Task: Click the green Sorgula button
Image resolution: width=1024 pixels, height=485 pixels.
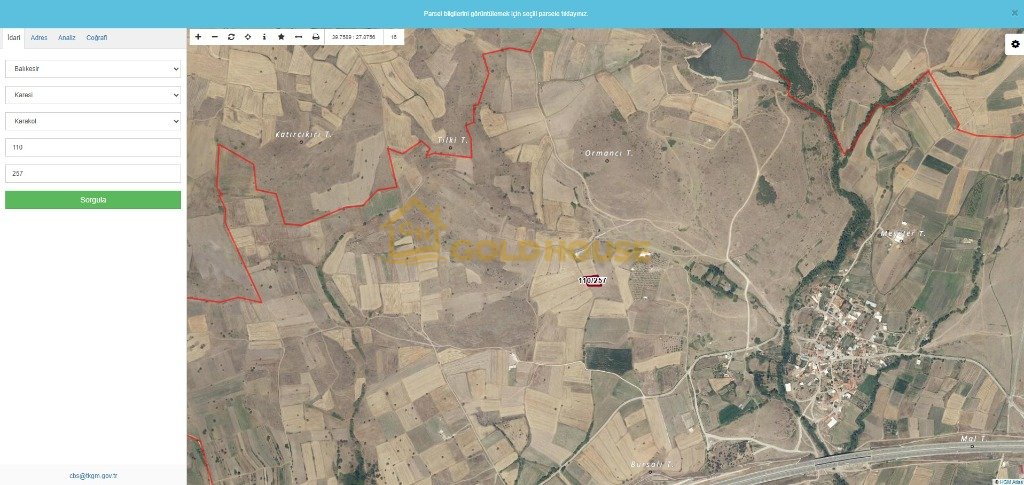Action: [93, 200]
